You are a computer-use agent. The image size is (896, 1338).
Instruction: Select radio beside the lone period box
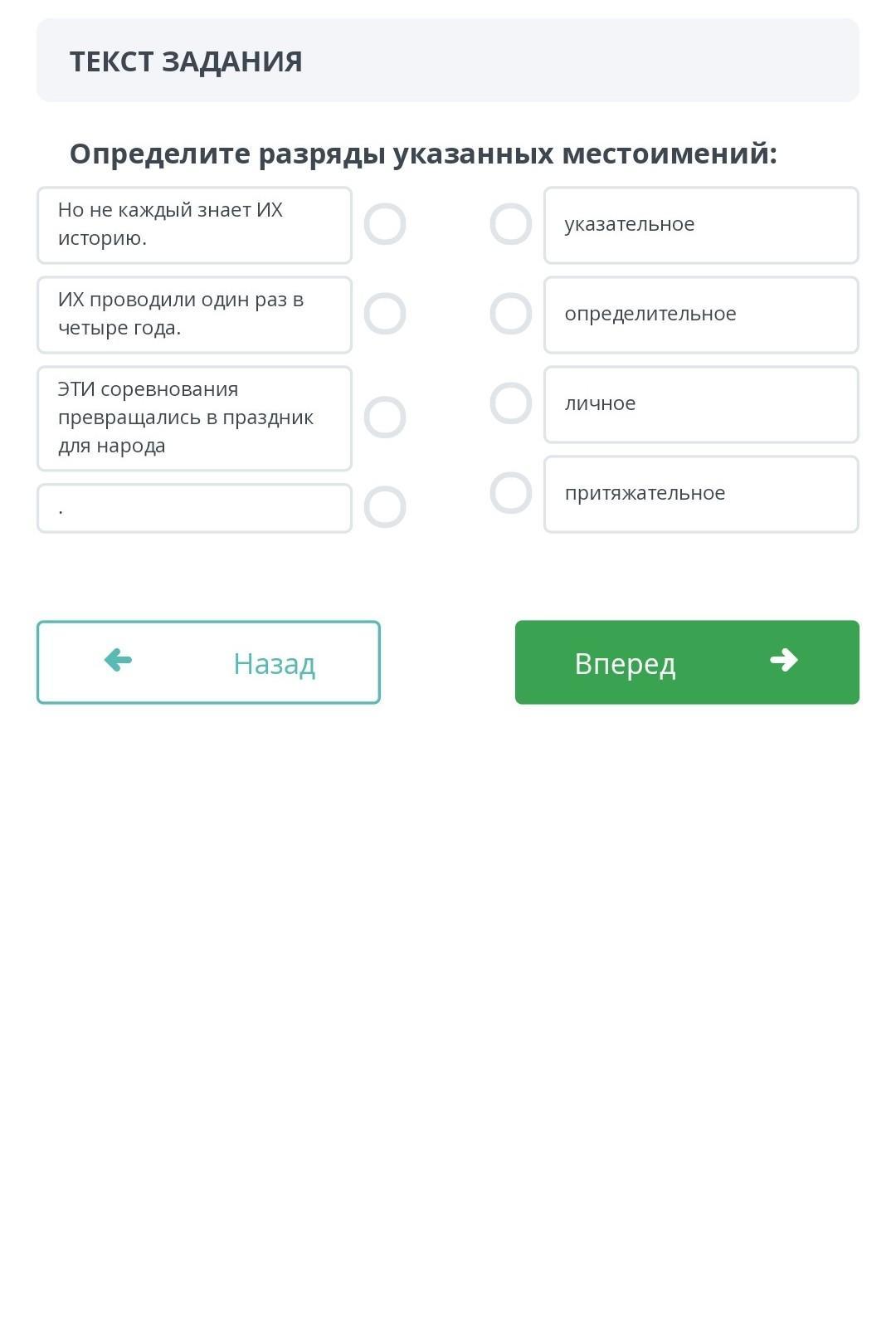coord(385,507)
